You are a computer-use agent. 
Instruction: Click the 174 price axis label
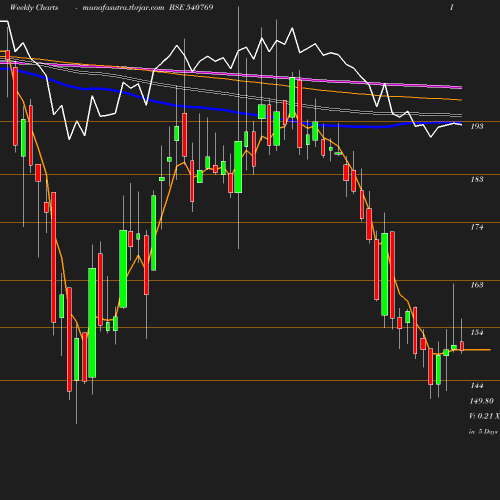(x=477, y=227)
